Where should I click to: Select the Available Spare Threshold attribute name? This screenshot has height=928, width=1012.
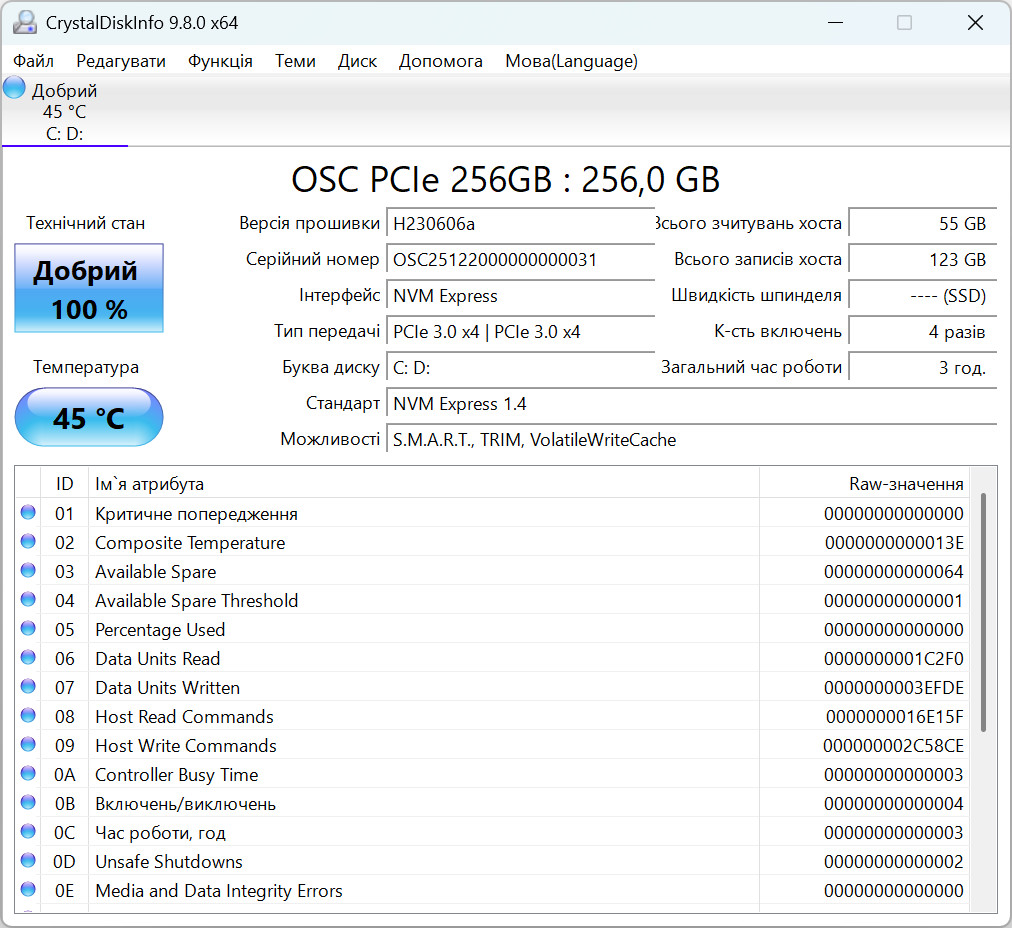(196, 601)
